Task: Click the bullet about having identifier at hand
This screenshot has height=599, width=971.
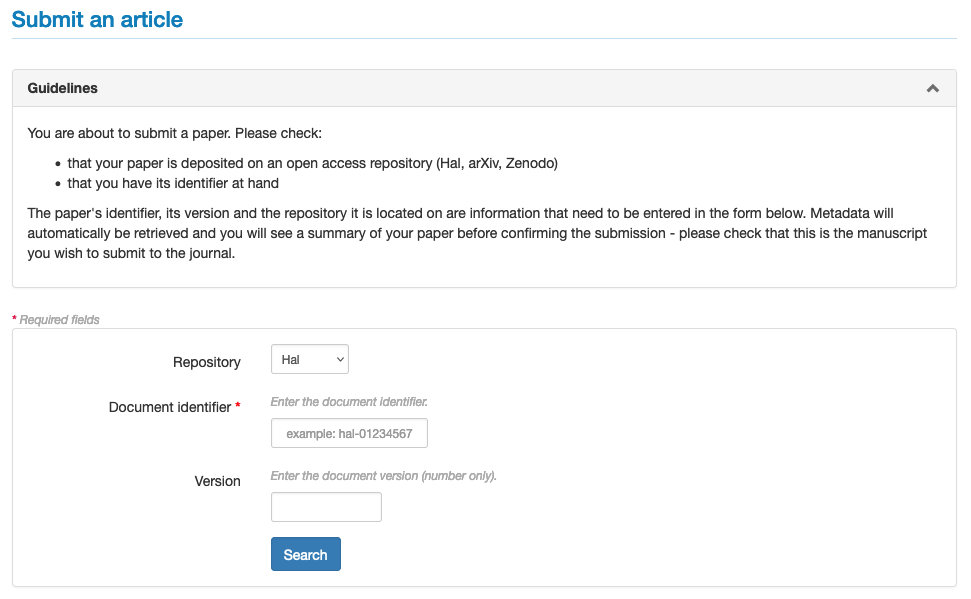Action: tap(173, 183)
